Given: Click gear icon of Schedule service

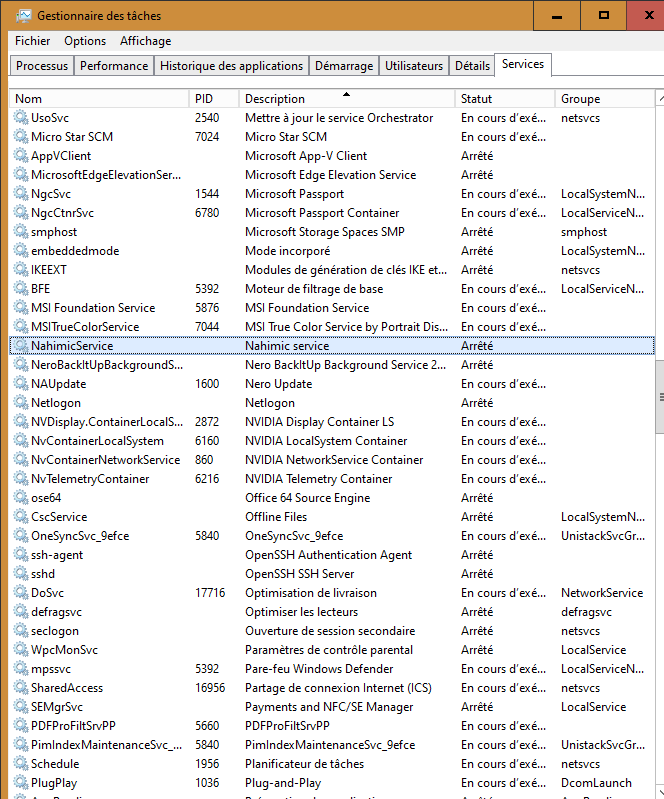Looking at the screenshot, I should point(21,763).
